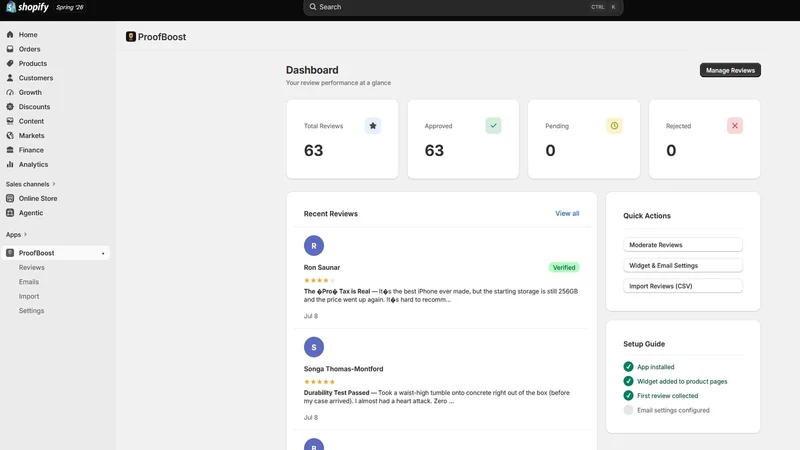Click the Moderate Reviews button
Viewport: 800px width, 450px height.
tap(683, 245)
